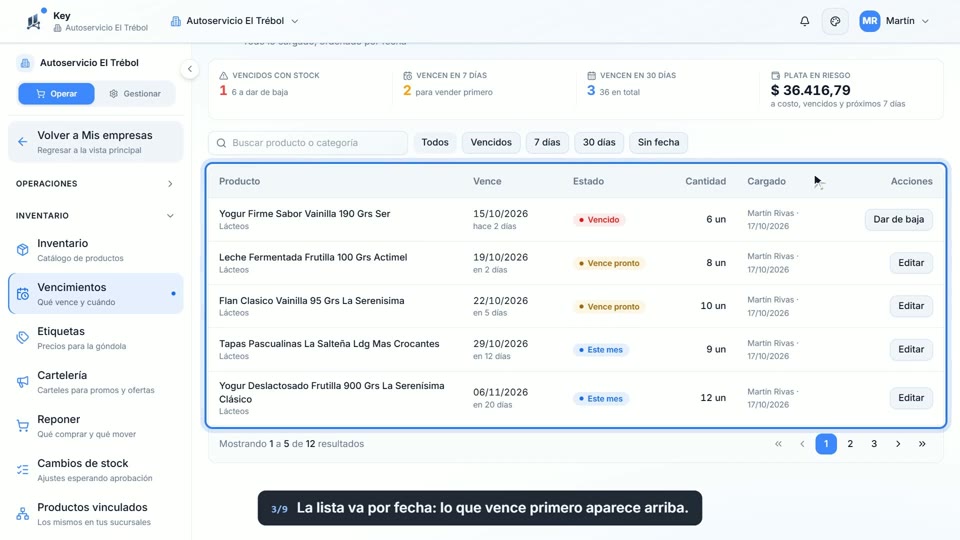
Task: Click the Etiquetas tag icon
Action: click(x=23, y=338)
